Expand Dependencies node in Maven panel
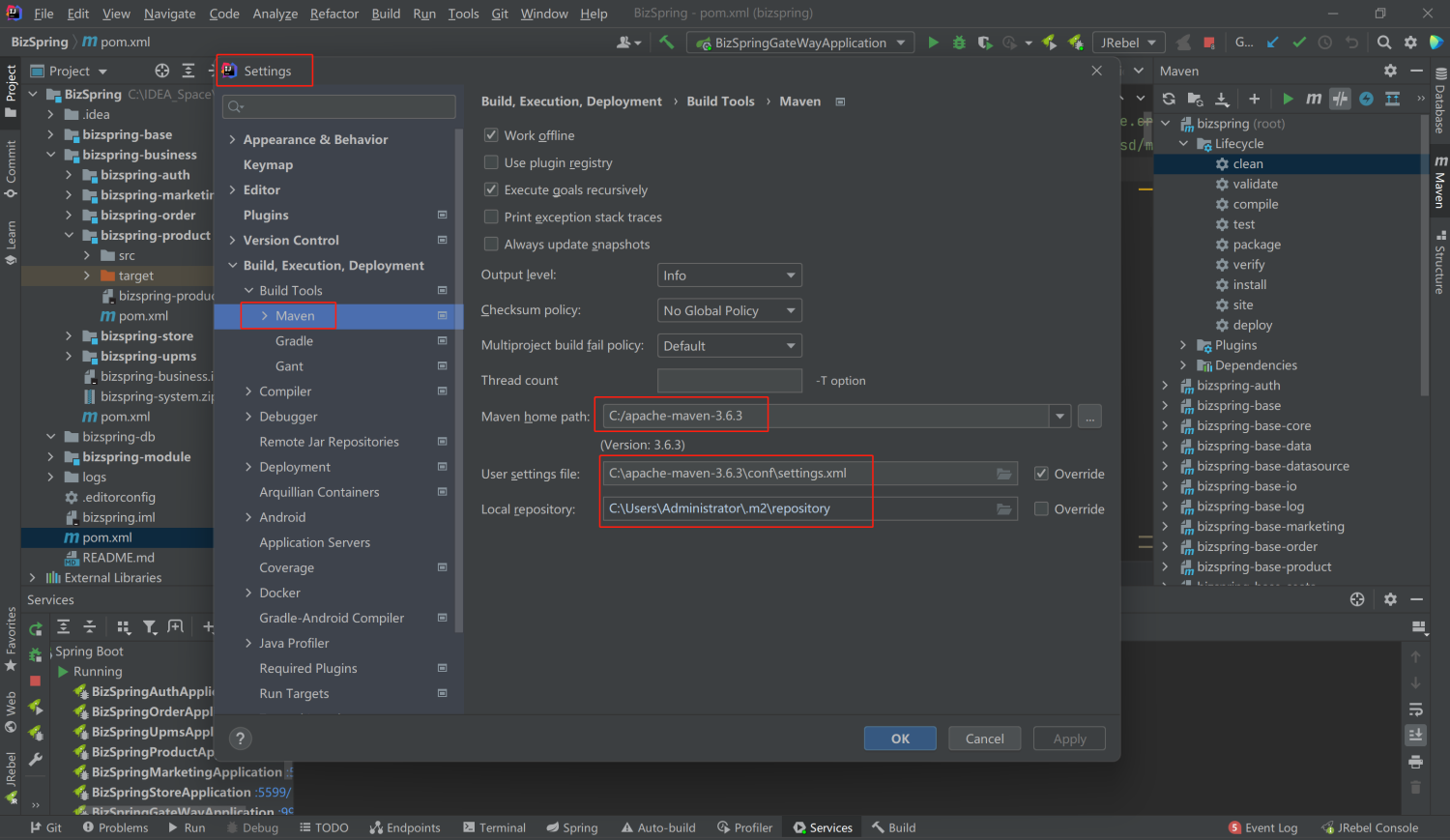 coord(1183,365)
